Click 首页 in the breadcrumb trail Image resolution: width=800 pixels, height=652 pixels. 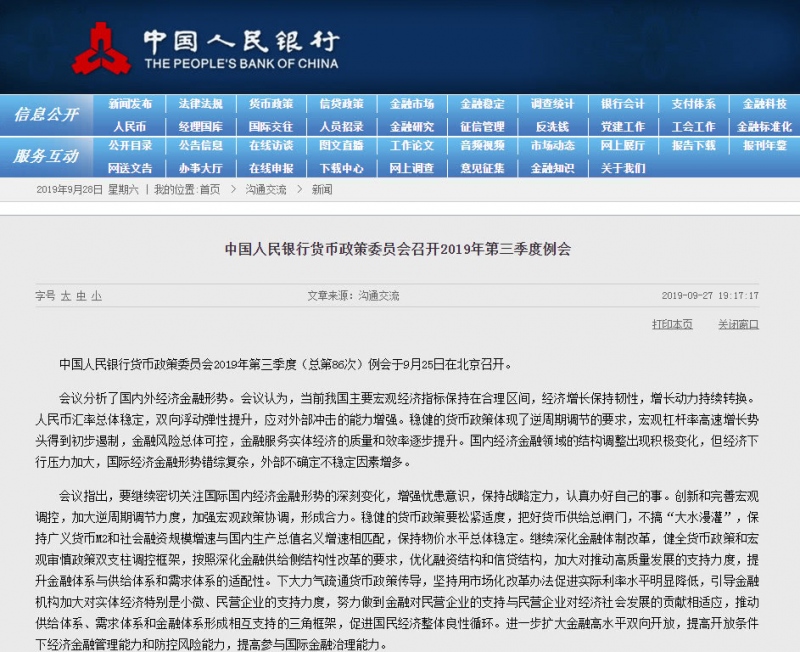tap(209, 189)
